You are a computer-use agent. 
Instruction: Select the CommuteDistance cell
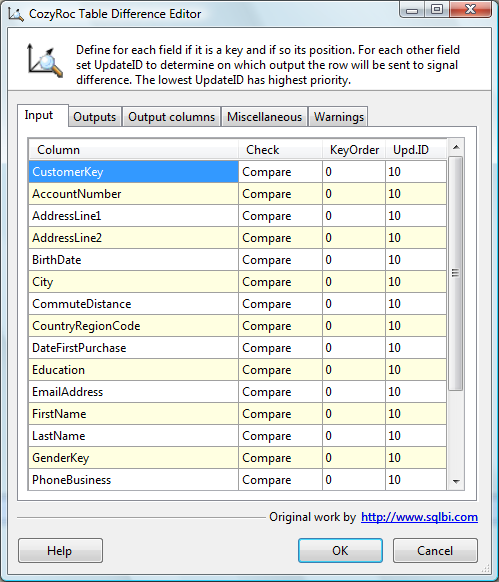[x=134, y=304]
